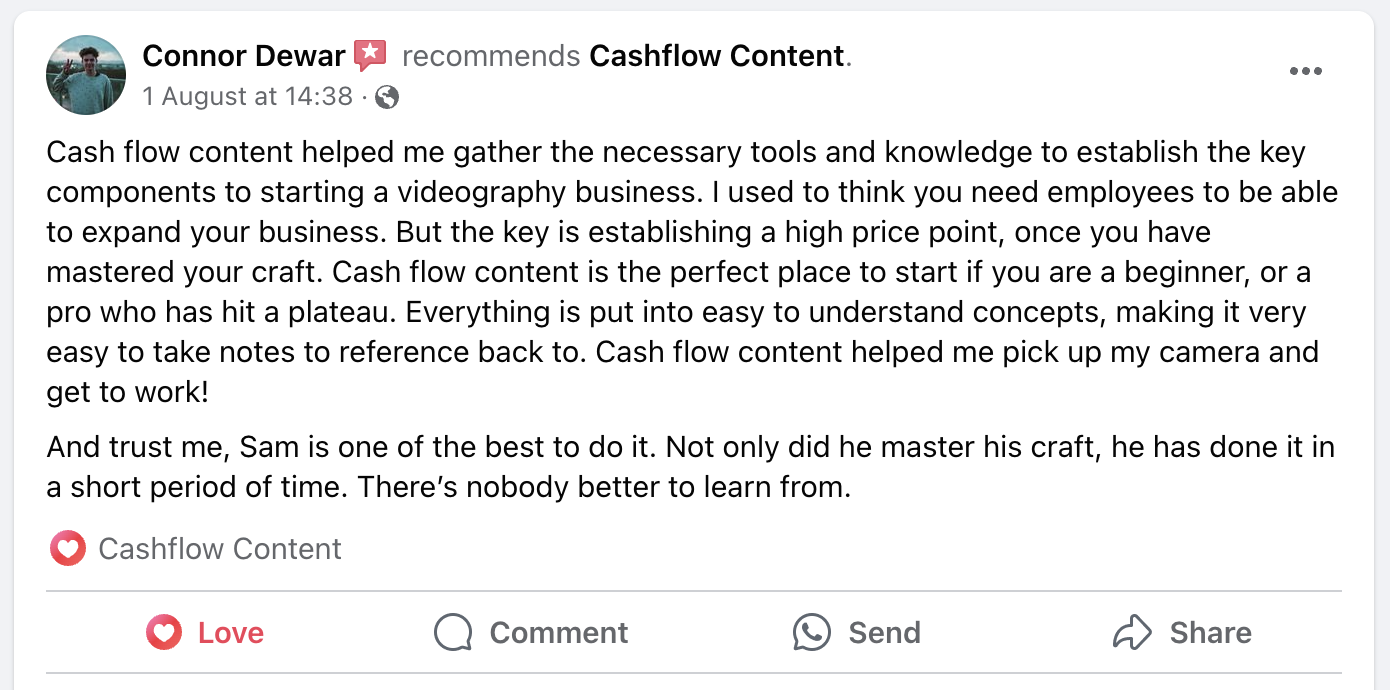
Task: Click the WhatsApp Send icon
Action: [811, 632]
